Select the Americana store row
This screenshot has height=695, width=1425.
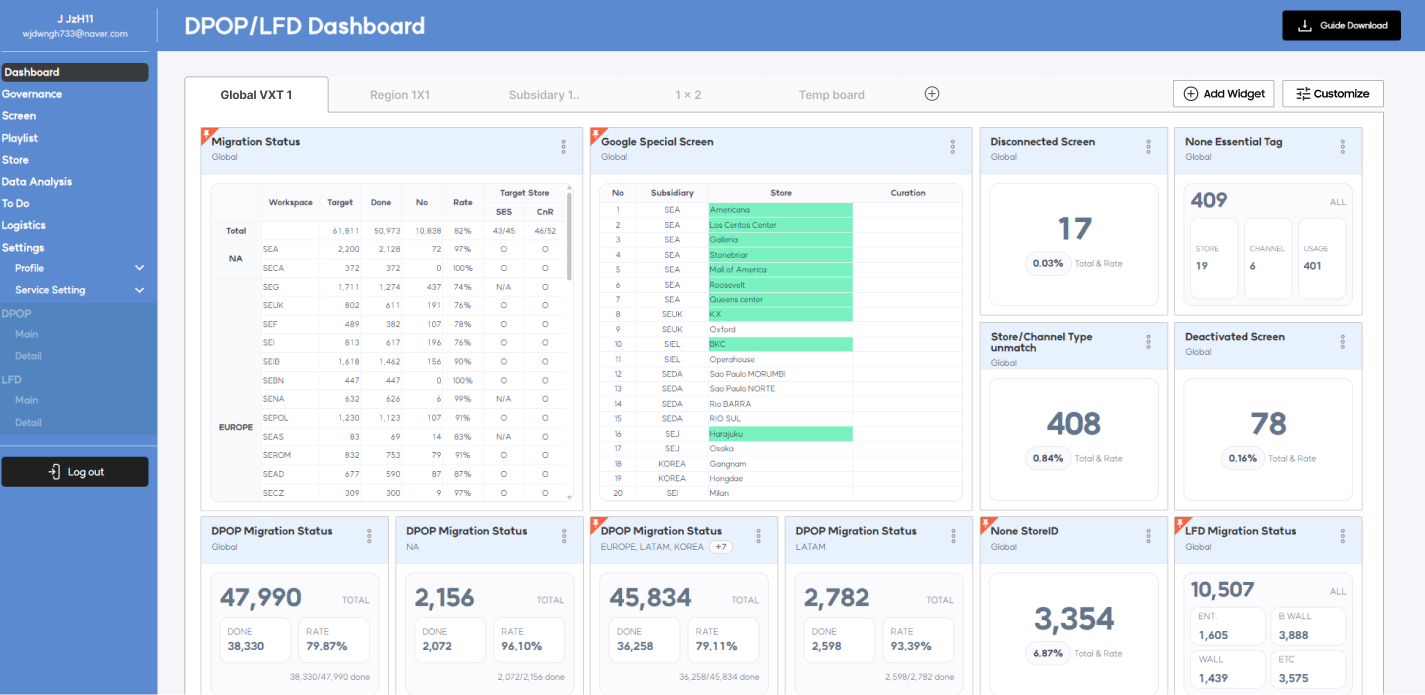coord(780,210)
